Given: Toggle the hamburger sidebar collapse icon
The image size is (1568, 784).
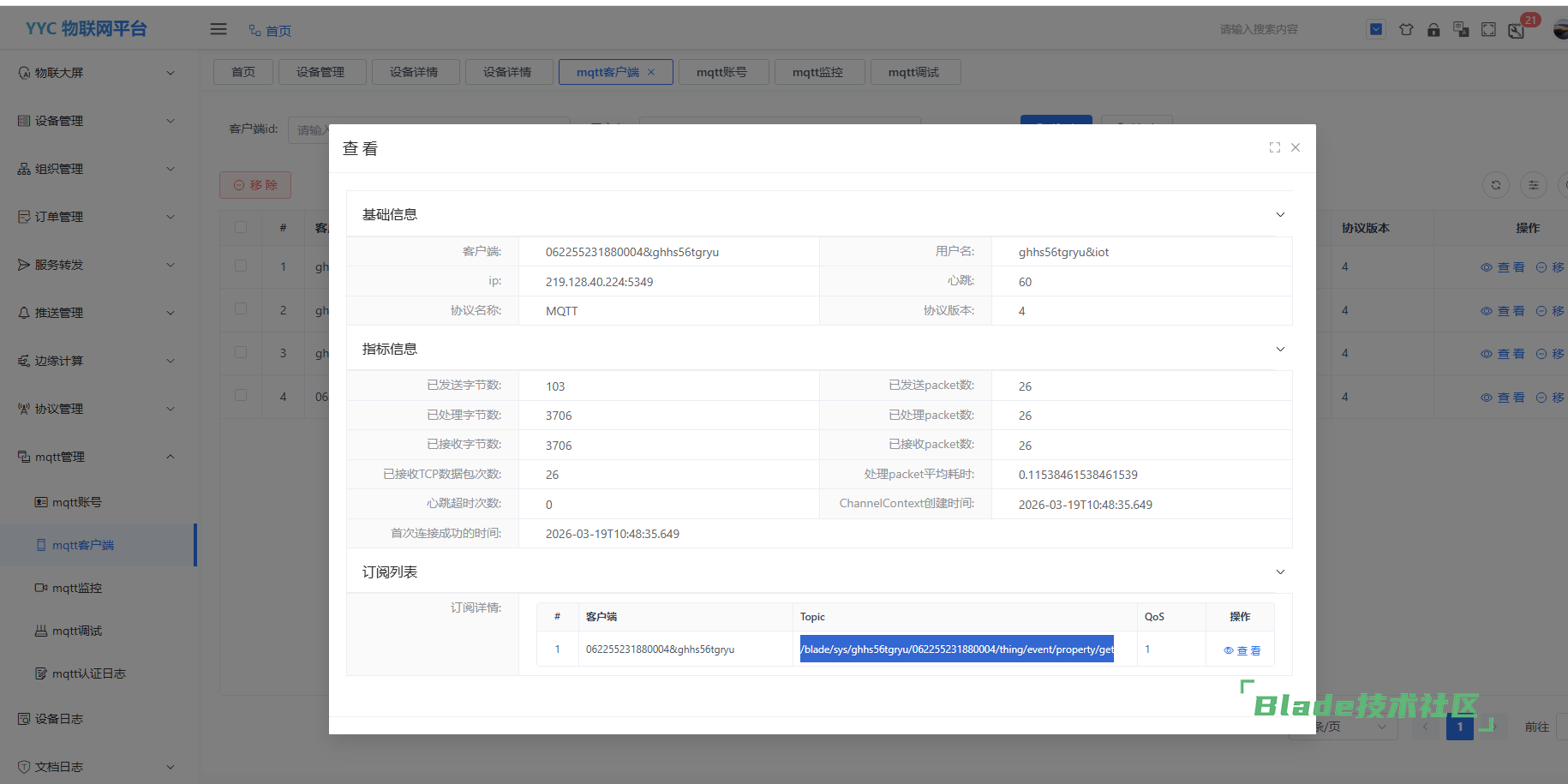Looking at the screenshot, I should pos(218,29).
